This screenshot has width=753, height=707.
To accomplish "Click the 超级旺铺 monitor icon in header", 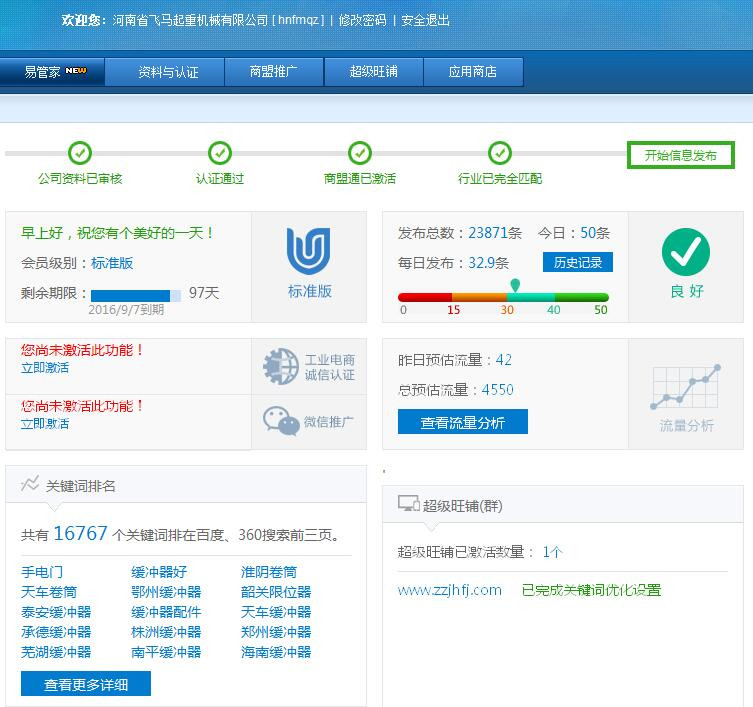I will [x=408, y=505].
